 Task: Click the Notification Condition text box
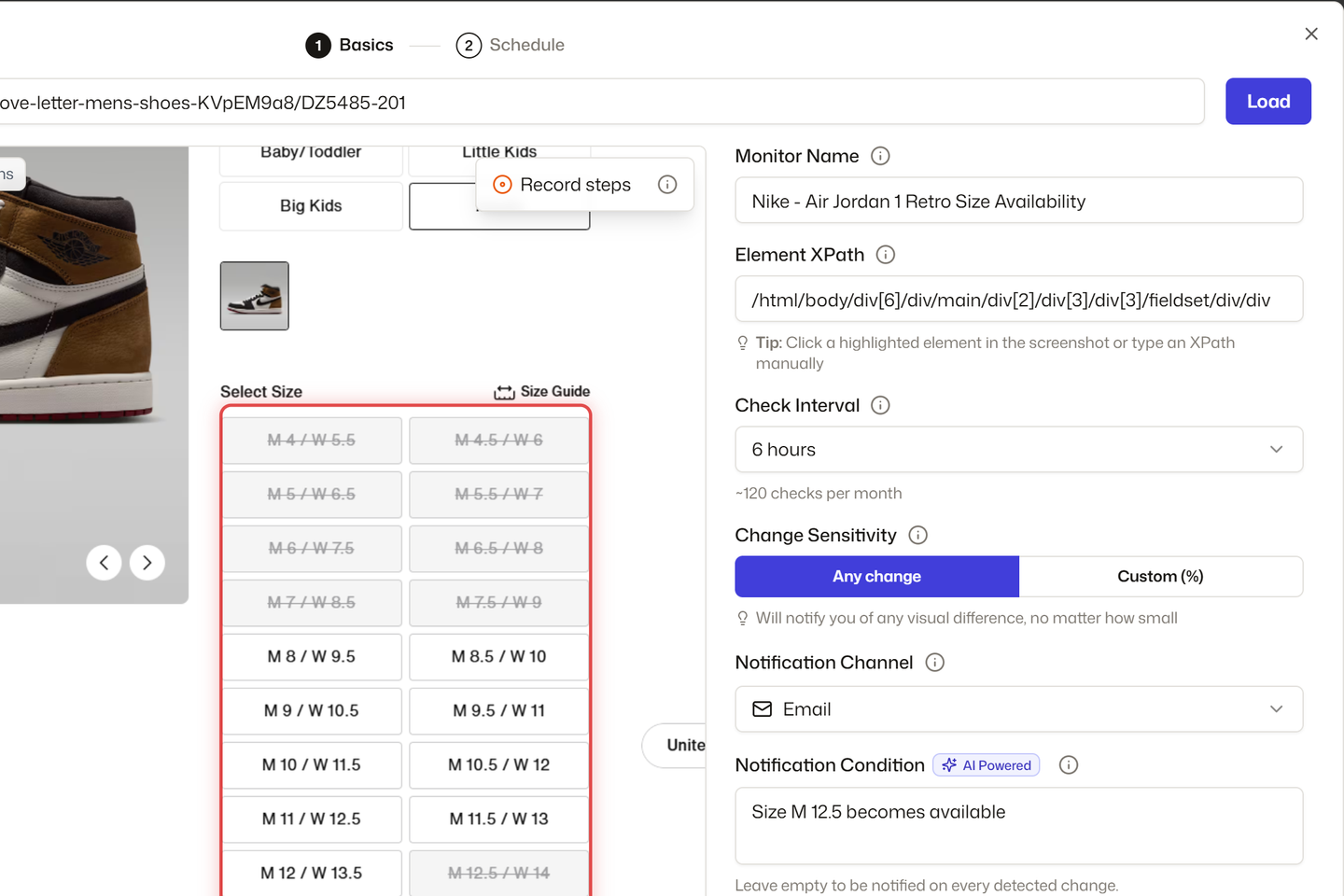[1019, 826]
